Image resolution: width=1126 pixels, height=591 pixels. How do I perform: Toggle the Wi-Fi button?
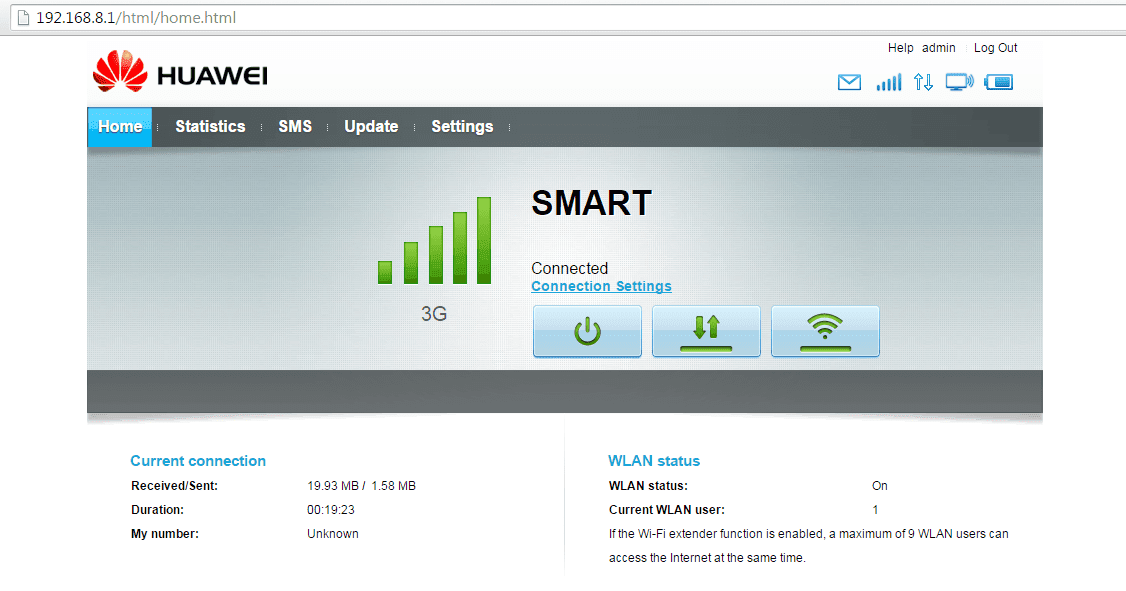pyautogui.click(x=825, y=331)
